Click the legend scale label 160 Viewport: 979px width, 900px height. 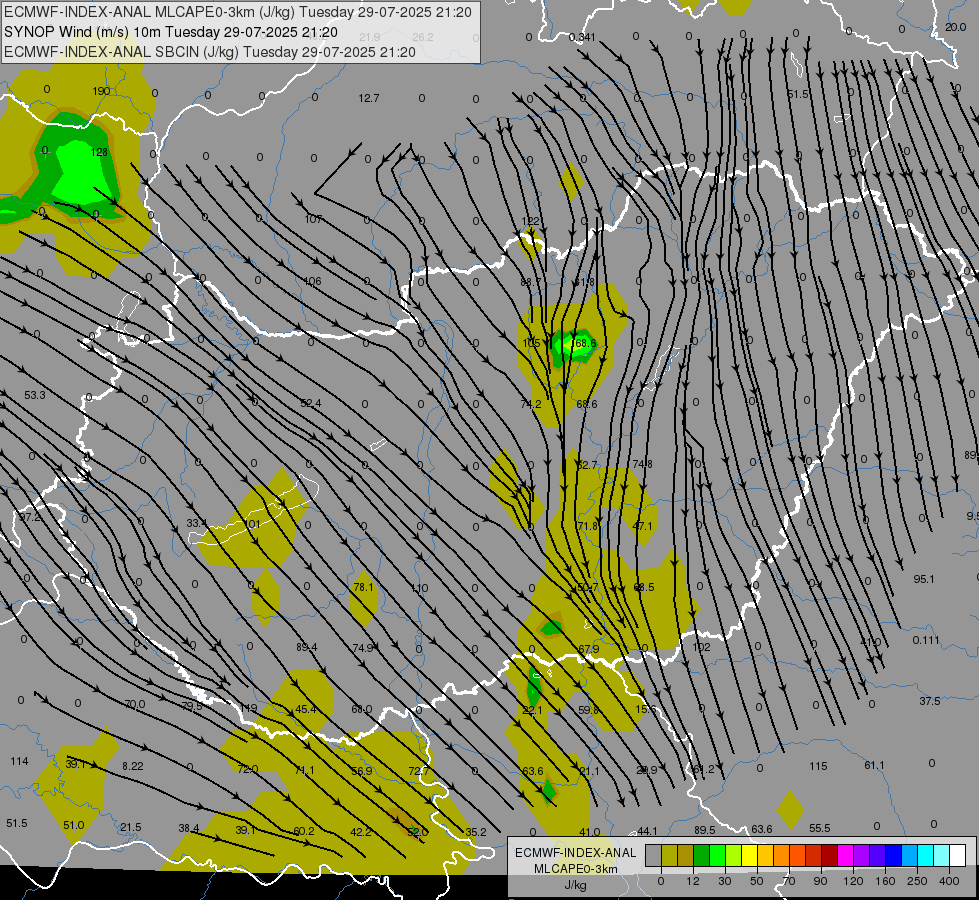885,881
